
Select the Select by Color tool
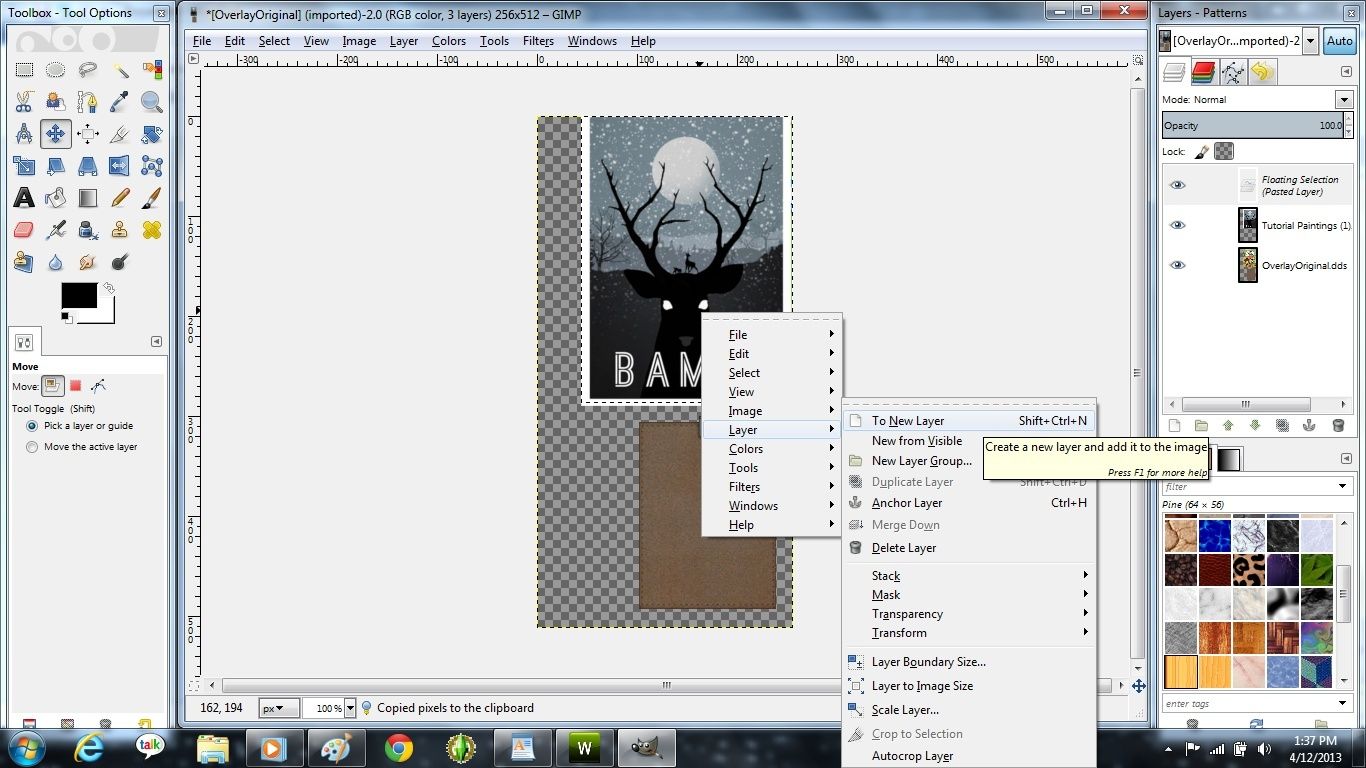152,70
